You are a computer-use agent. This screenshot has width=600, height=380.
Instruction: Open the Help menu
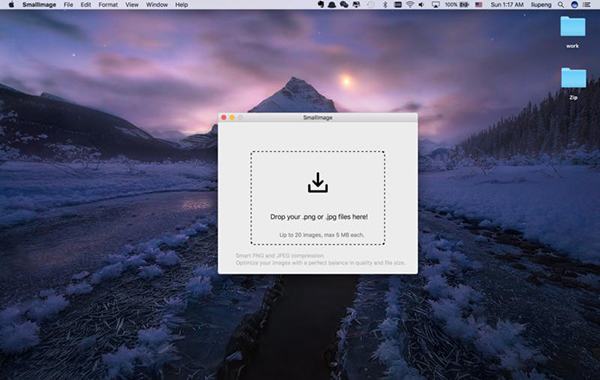tap(181, 5)
